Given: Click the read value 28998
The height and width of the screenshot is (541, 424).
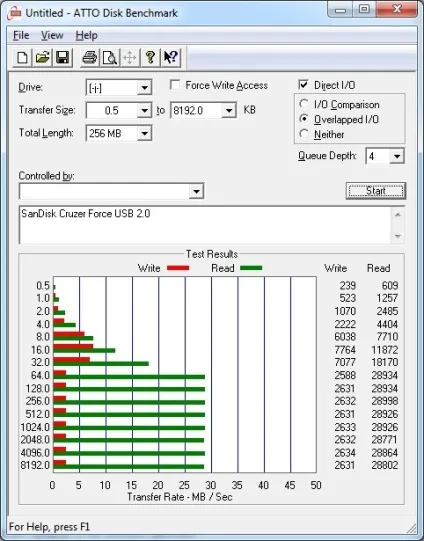Looking at the screenshot, I should [x=385, y=401].
